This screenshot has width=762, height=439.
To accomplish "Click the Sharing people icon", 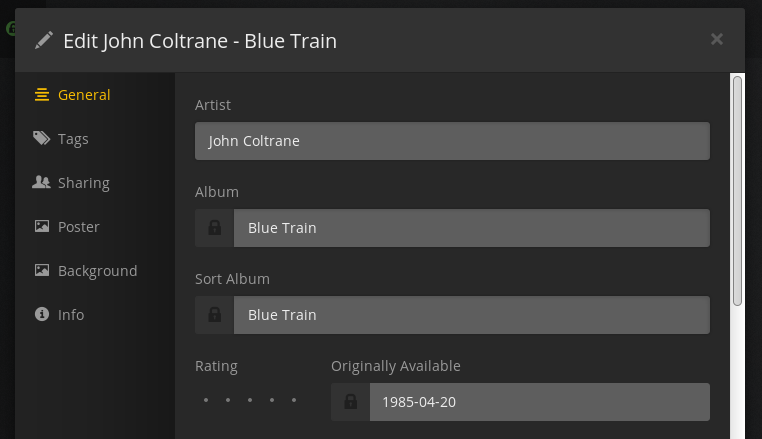I will (x=42, y=183).
